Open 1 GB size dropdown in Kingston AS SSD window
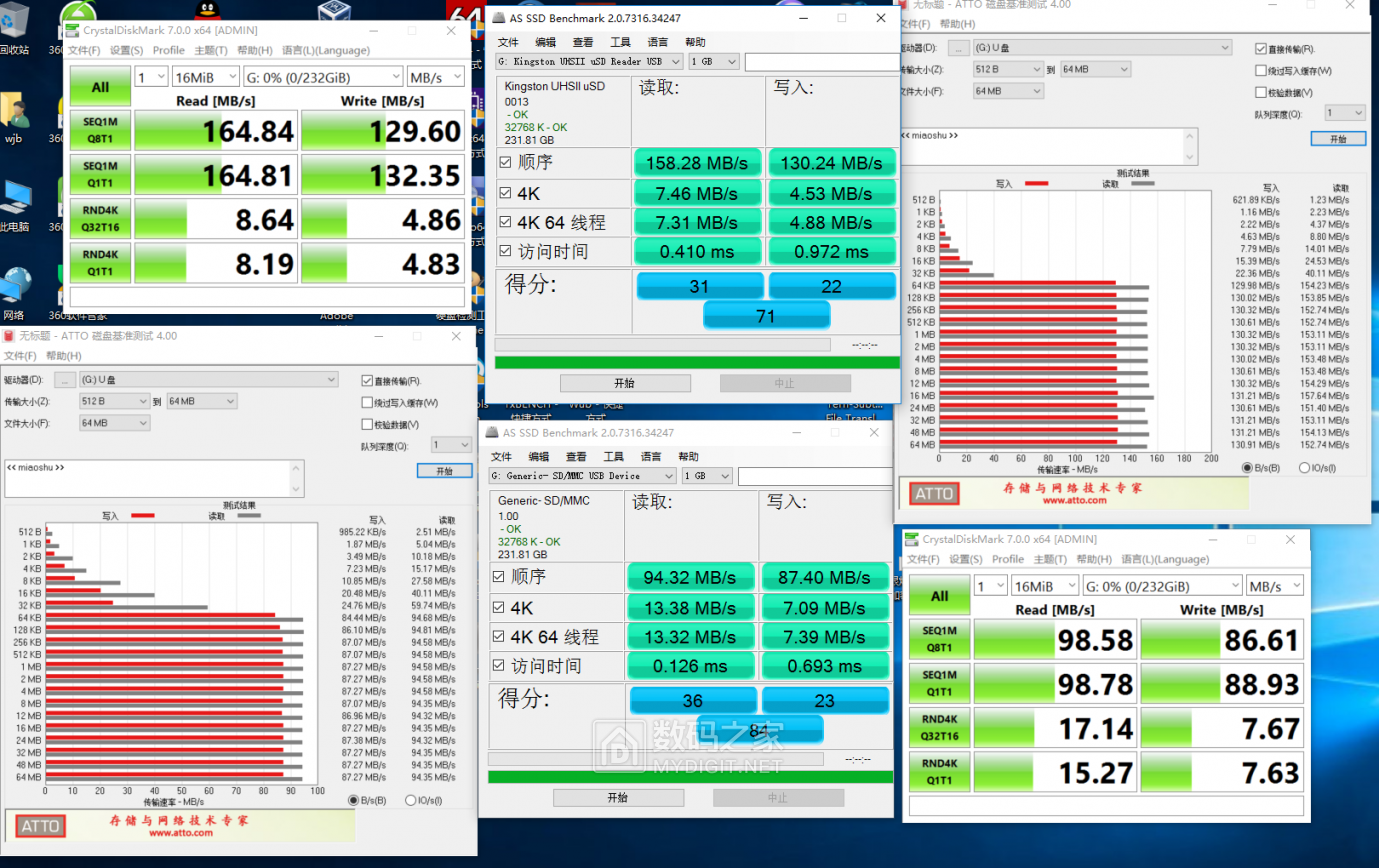 pyautogui.click(x=714, y=62)
